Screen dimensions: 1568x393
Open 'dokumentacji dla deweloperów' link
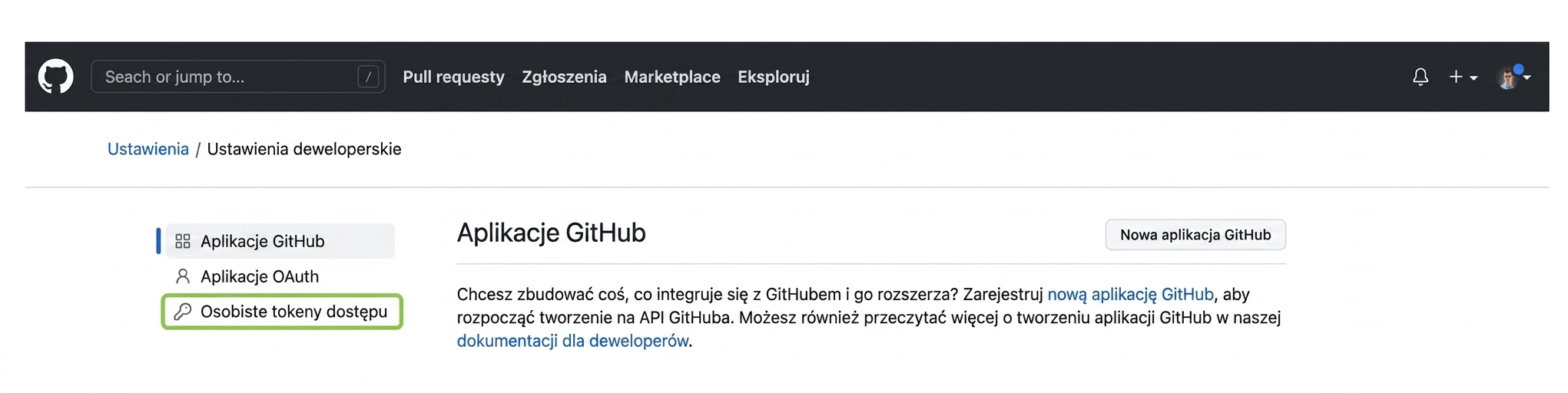coord(572,341)
